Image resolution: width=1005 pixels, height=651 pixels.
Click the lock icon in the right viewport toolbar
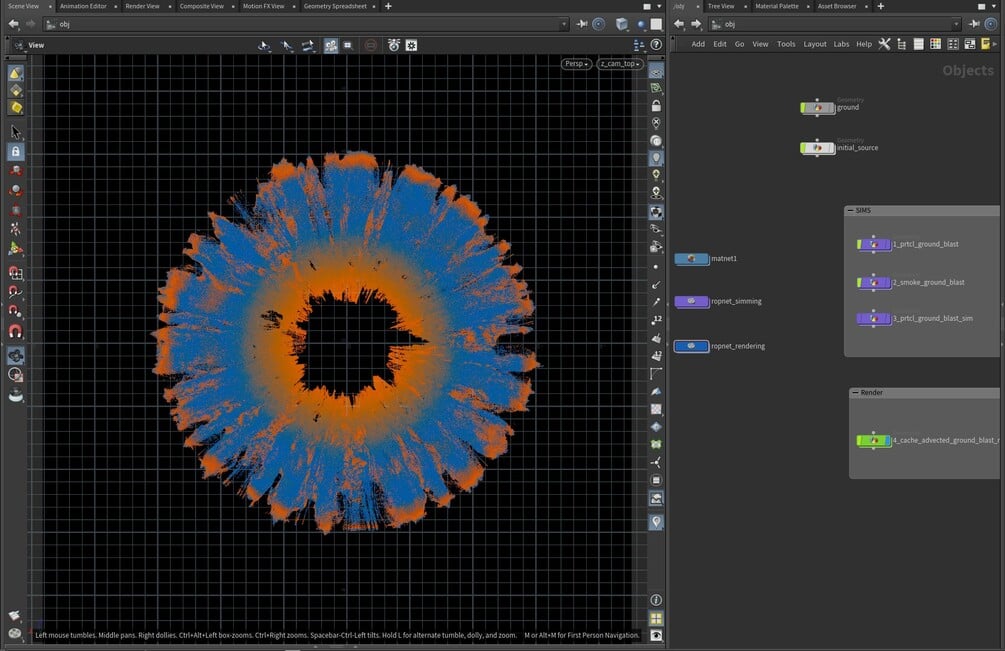click(656, 106)
